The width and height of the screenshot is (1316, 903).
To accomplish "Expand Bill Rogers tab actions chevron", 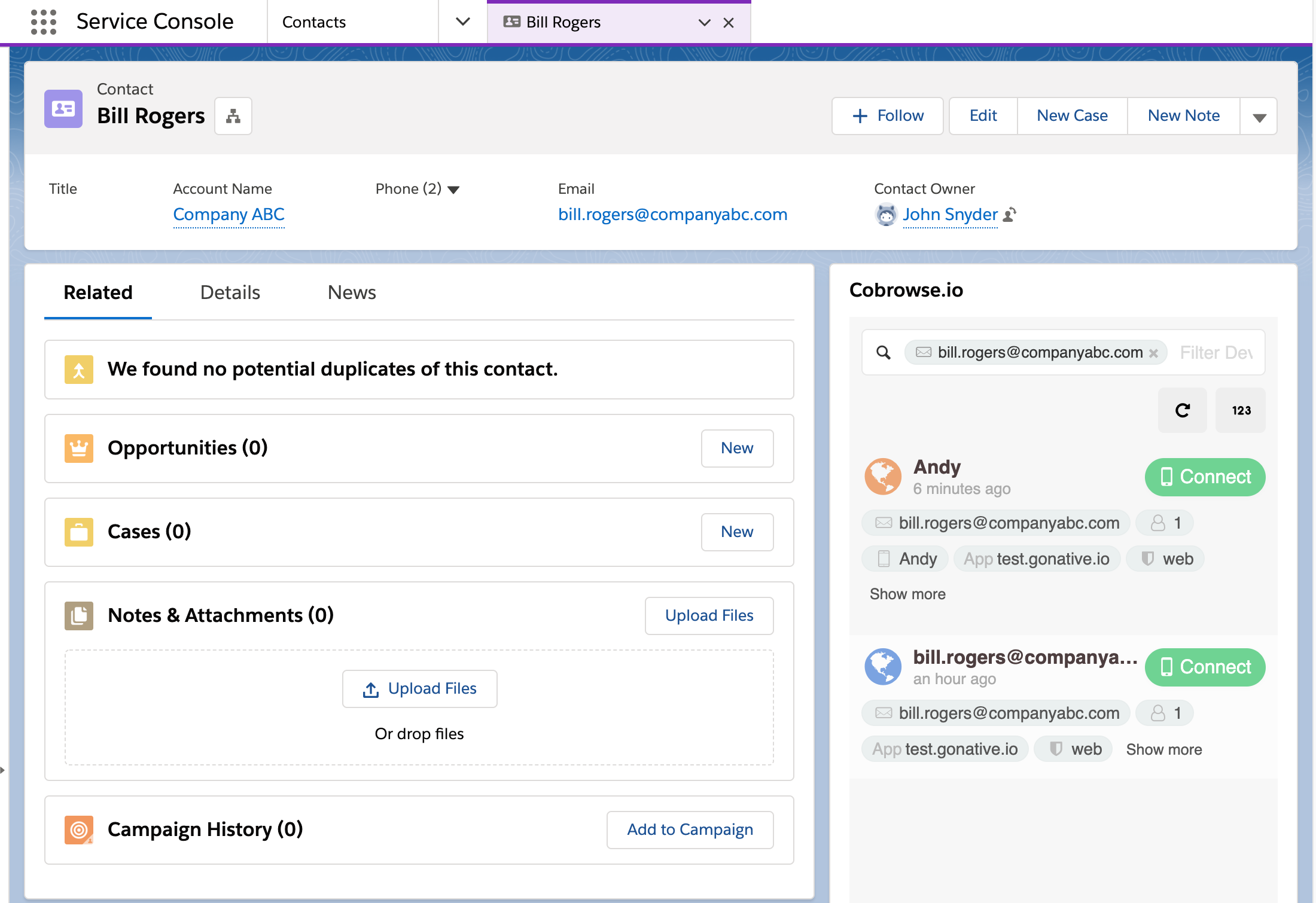I will coord(705,23).
